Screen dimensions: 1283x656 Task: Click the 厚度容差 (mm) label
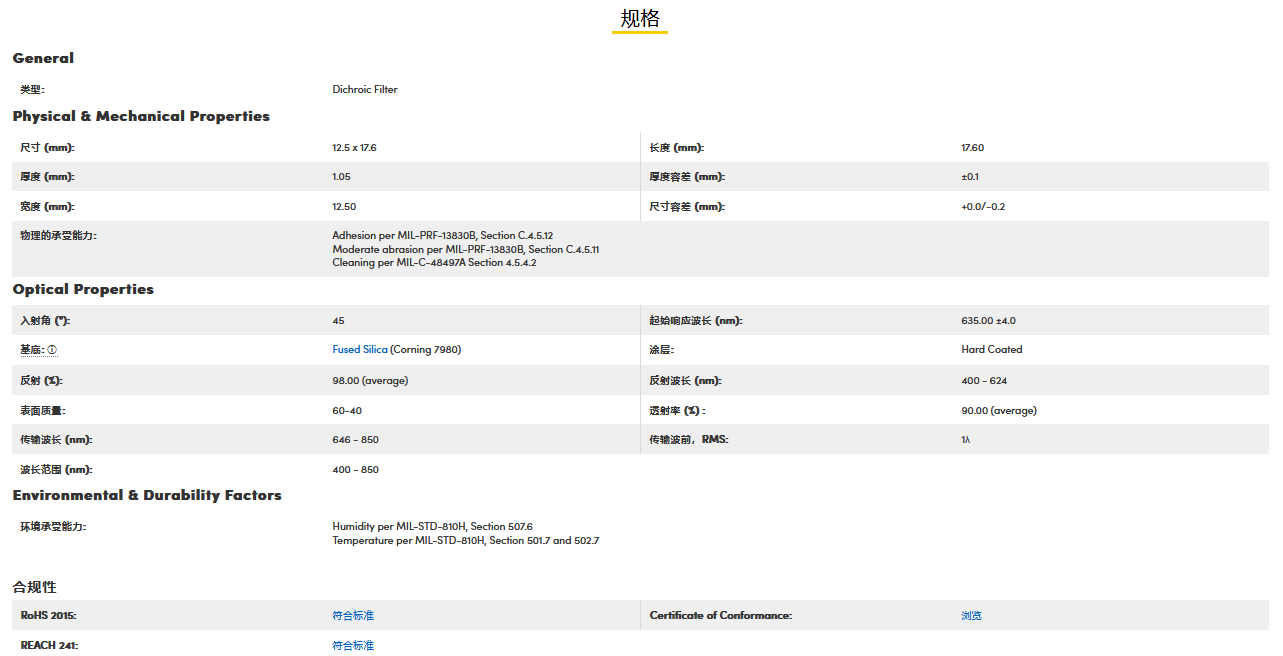click(687, 177)
